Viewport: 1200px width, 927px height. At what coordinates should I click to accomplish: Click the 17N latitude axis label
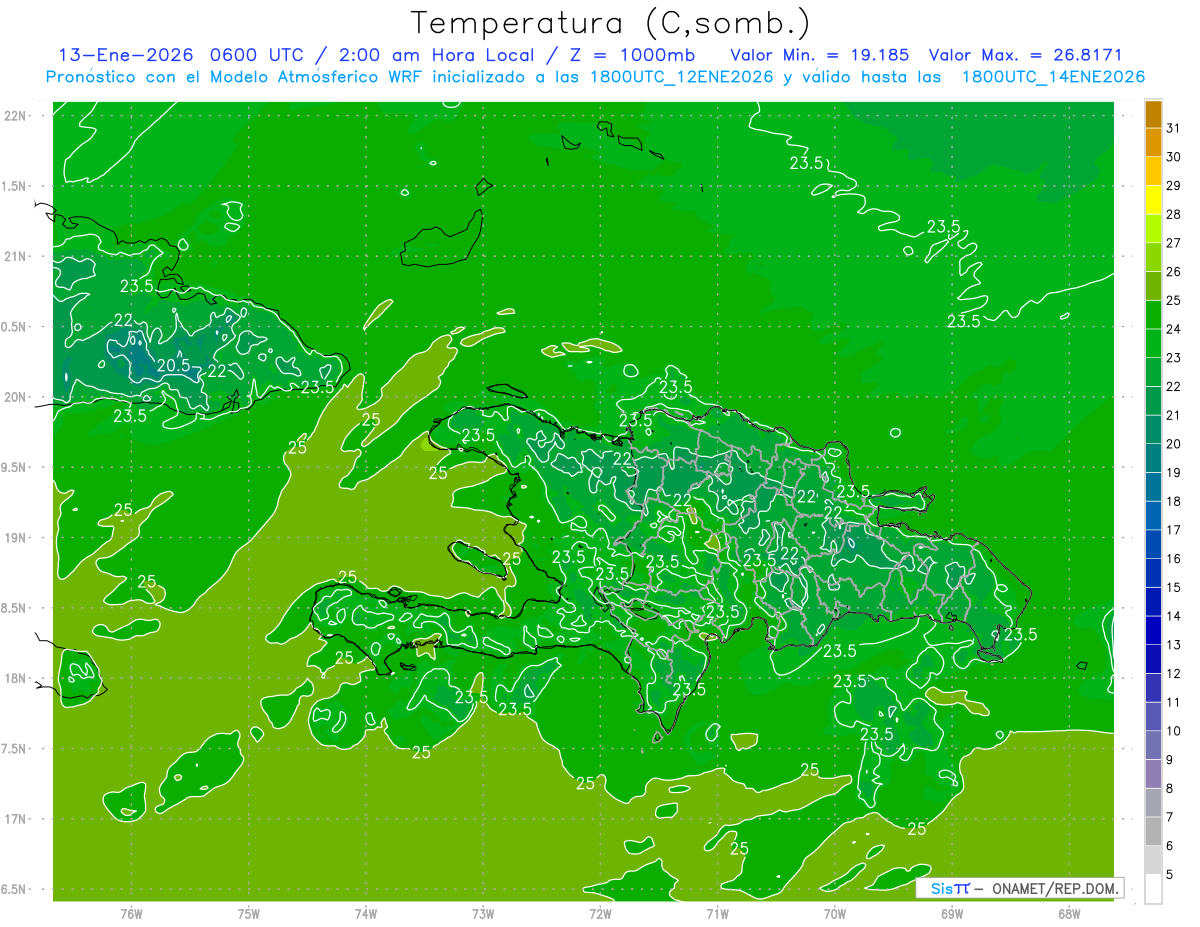15,819
